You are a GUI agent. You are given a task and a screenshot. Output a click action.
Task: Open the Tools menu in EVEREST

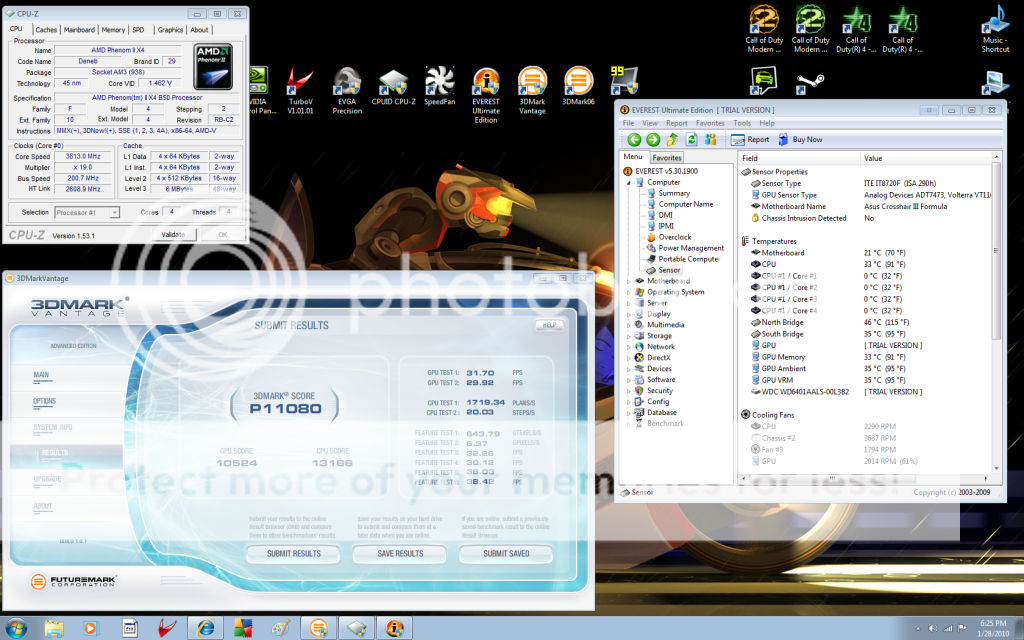pyautogui.click(x=742, y=123)
